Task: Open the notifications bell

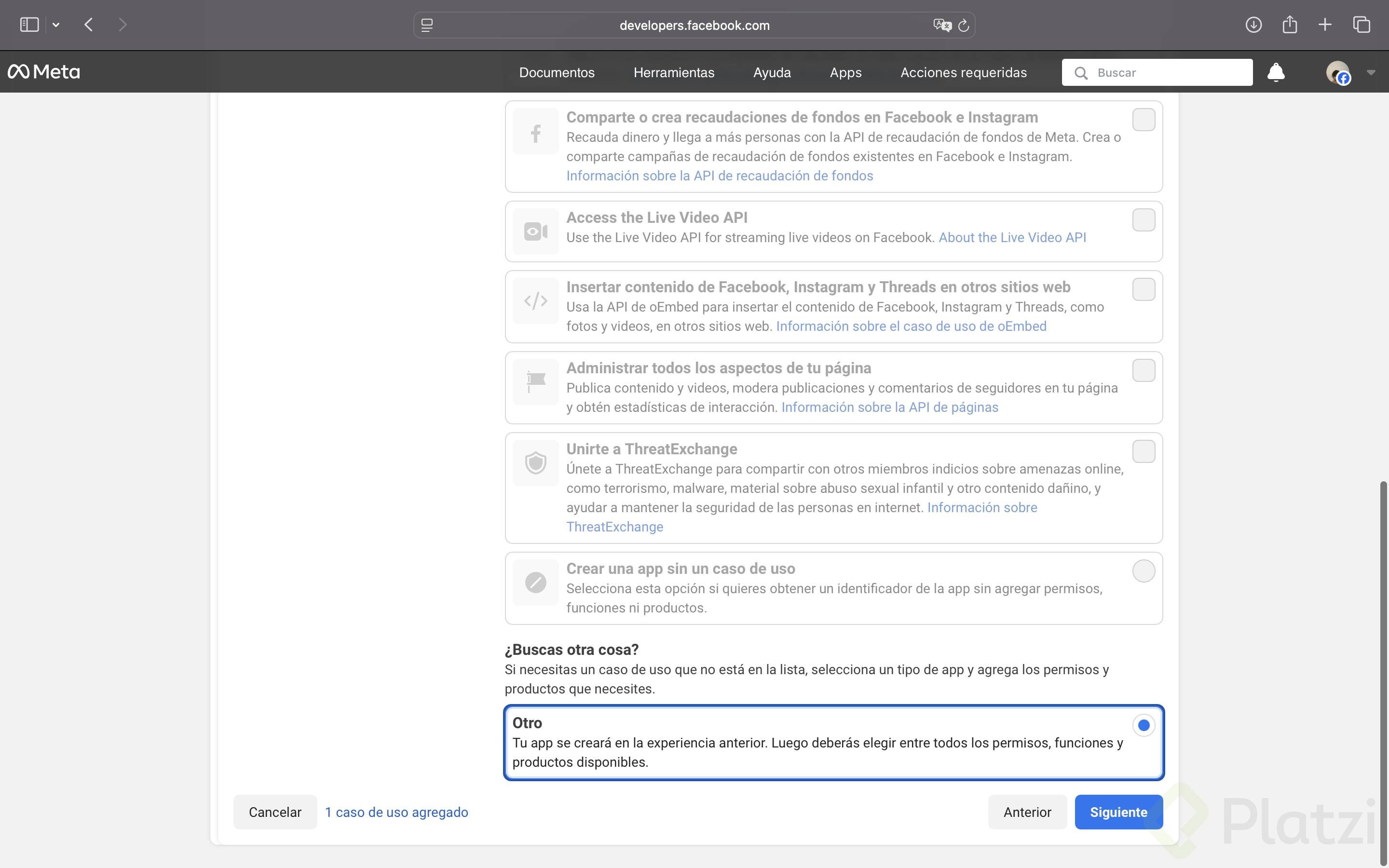Action: 1275,72
